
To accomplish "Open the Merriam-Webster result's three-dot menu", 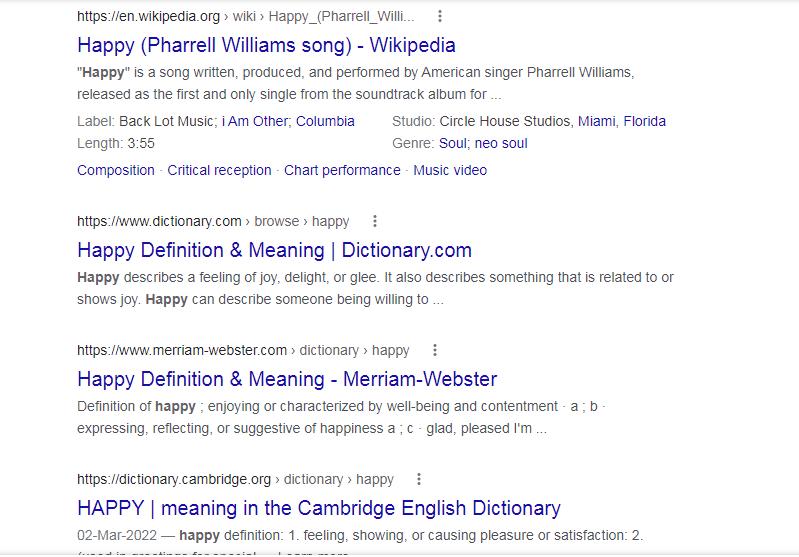I will (435, 350).
